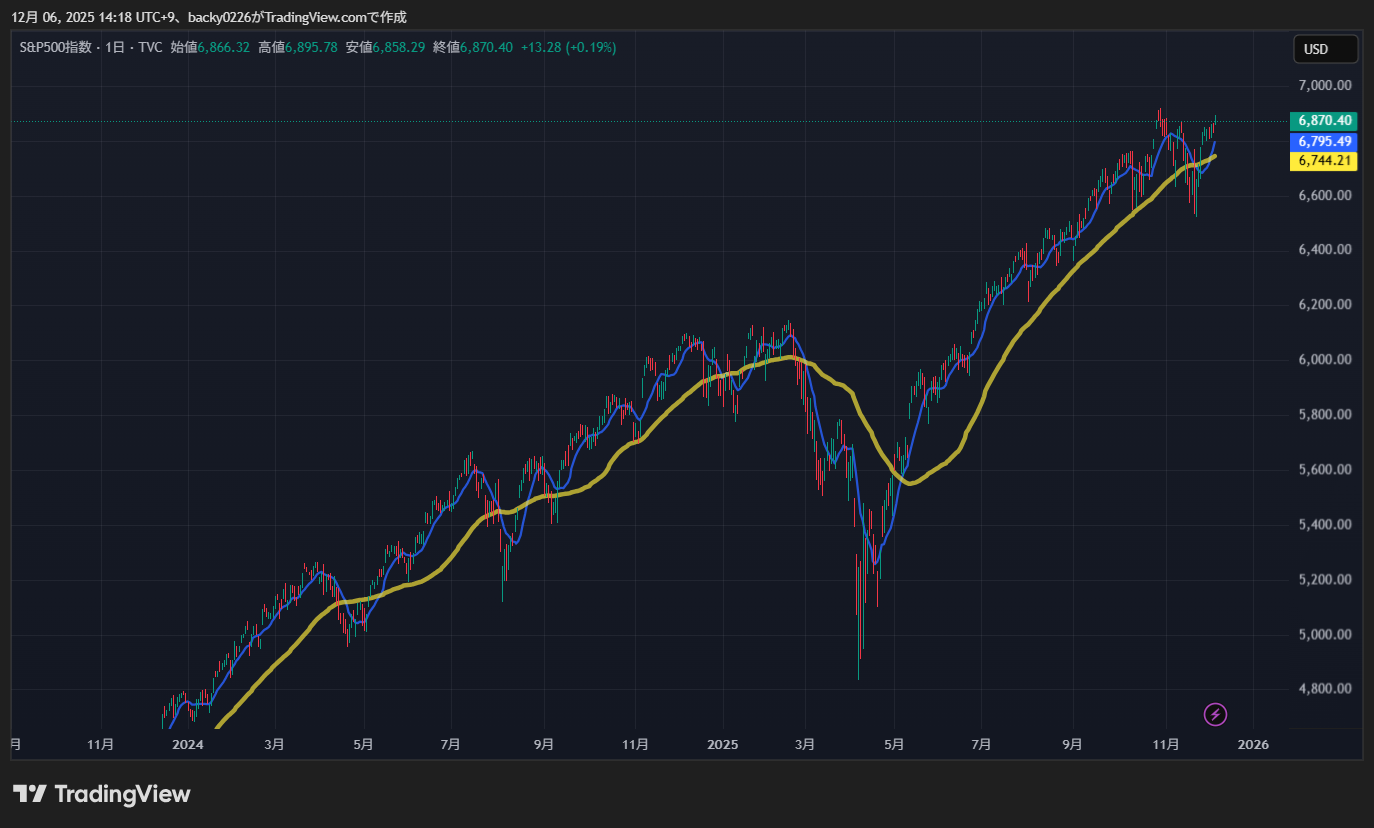
Task: Click the 安値 low value 6,858.29
Action: point(398,47)
